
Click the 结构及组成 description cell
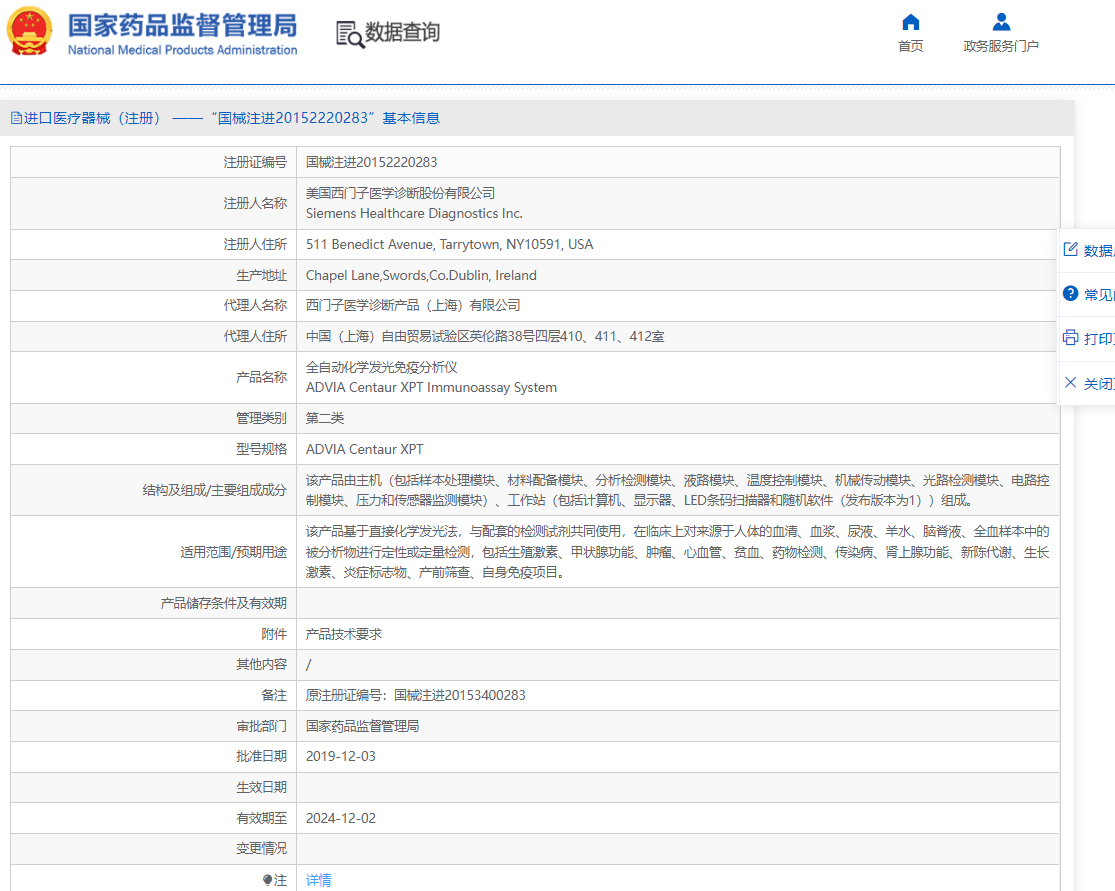click(678, 490)
